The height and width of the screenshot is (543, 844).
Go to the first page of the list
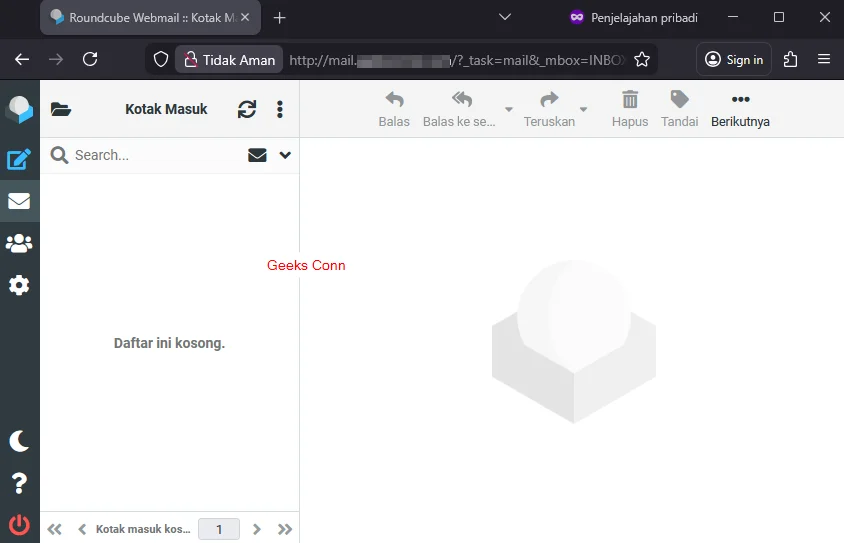pos(54,529)
